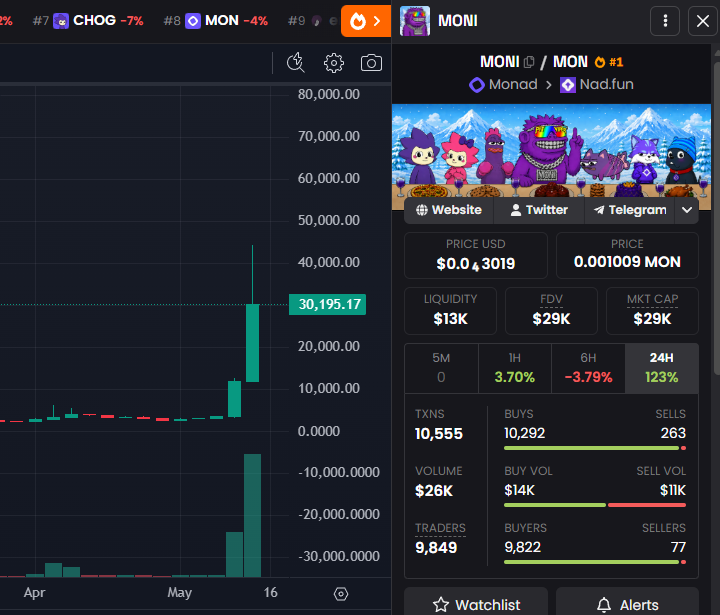Open the three-dot options menu
This screenshot has height=615, width=720.
pyautogui.click(x=665, y=21)
